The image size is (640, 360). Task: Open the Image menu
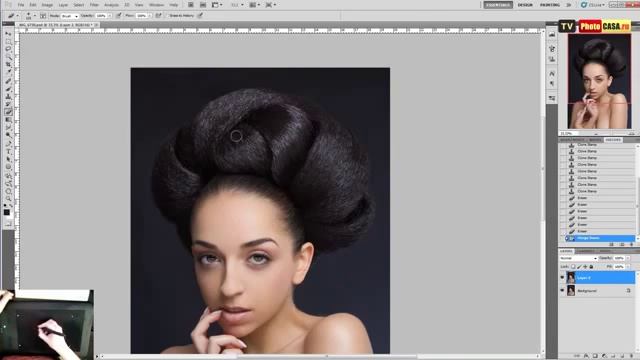coord(47,5)
